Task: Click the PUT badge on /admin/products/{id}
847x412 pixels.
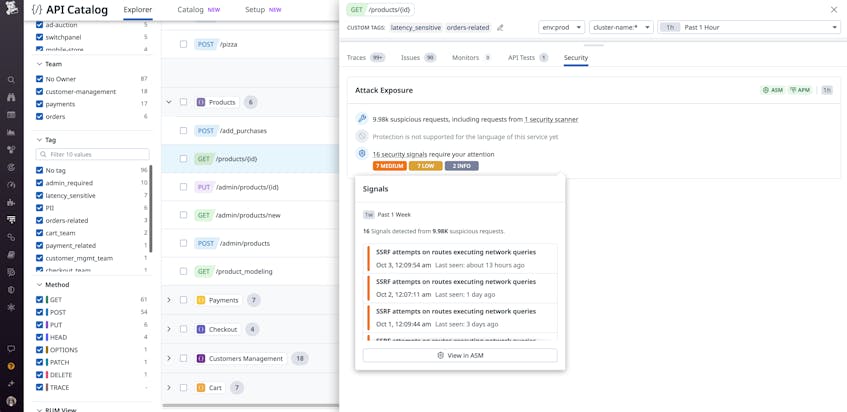Action: [203, 187]
